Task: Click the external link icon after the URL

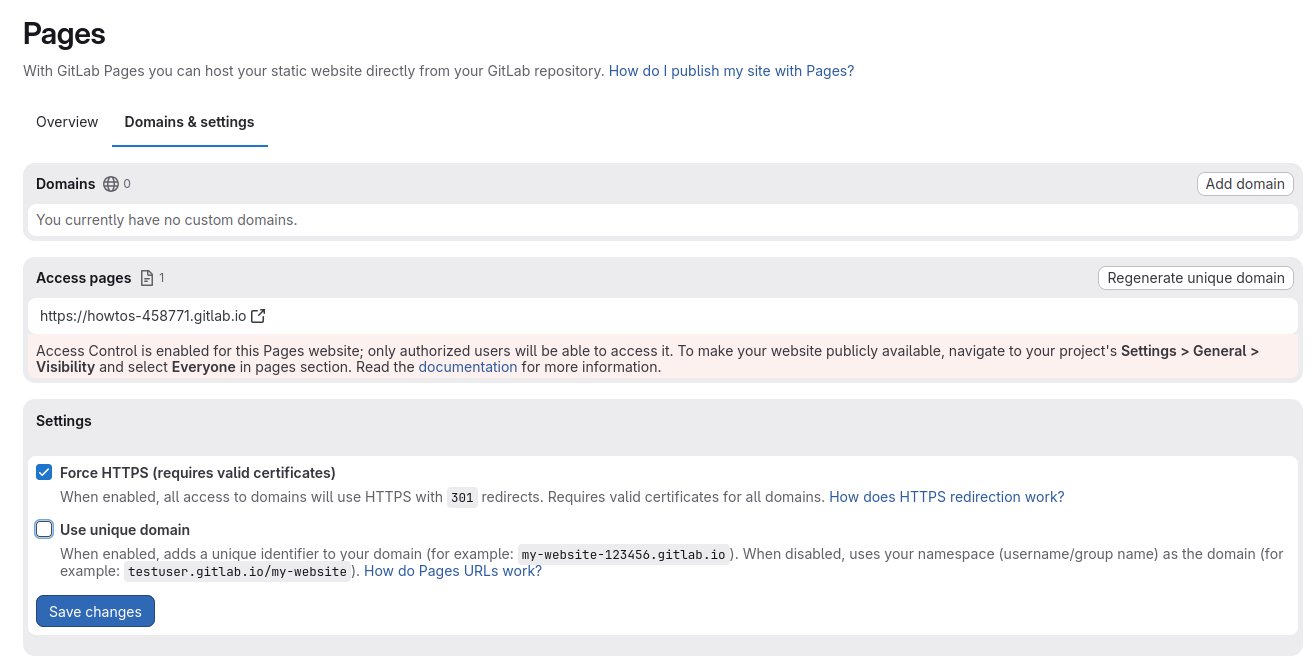Action: pyautogui.click(x=258, y=316)
